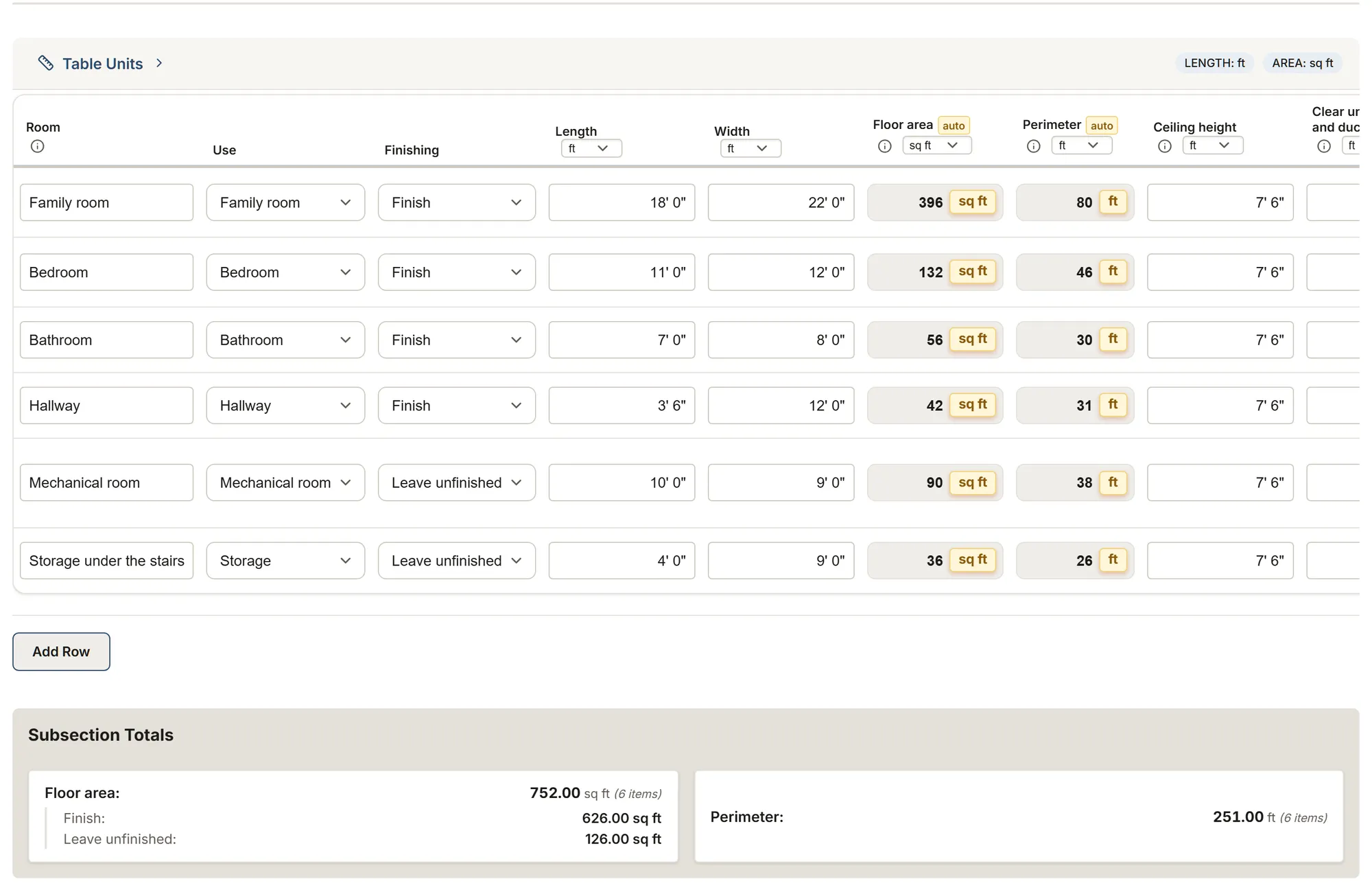Open Finishing dropdown for Mechanical room
1372x890 pixels.
tap(457, 482)
